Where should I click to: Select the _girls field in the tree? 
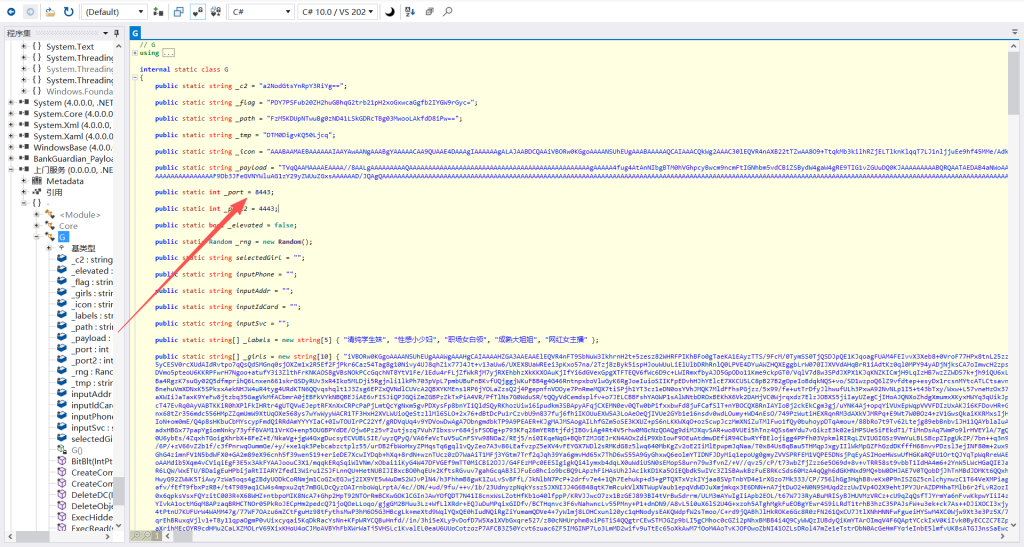[x=92, y=293]
